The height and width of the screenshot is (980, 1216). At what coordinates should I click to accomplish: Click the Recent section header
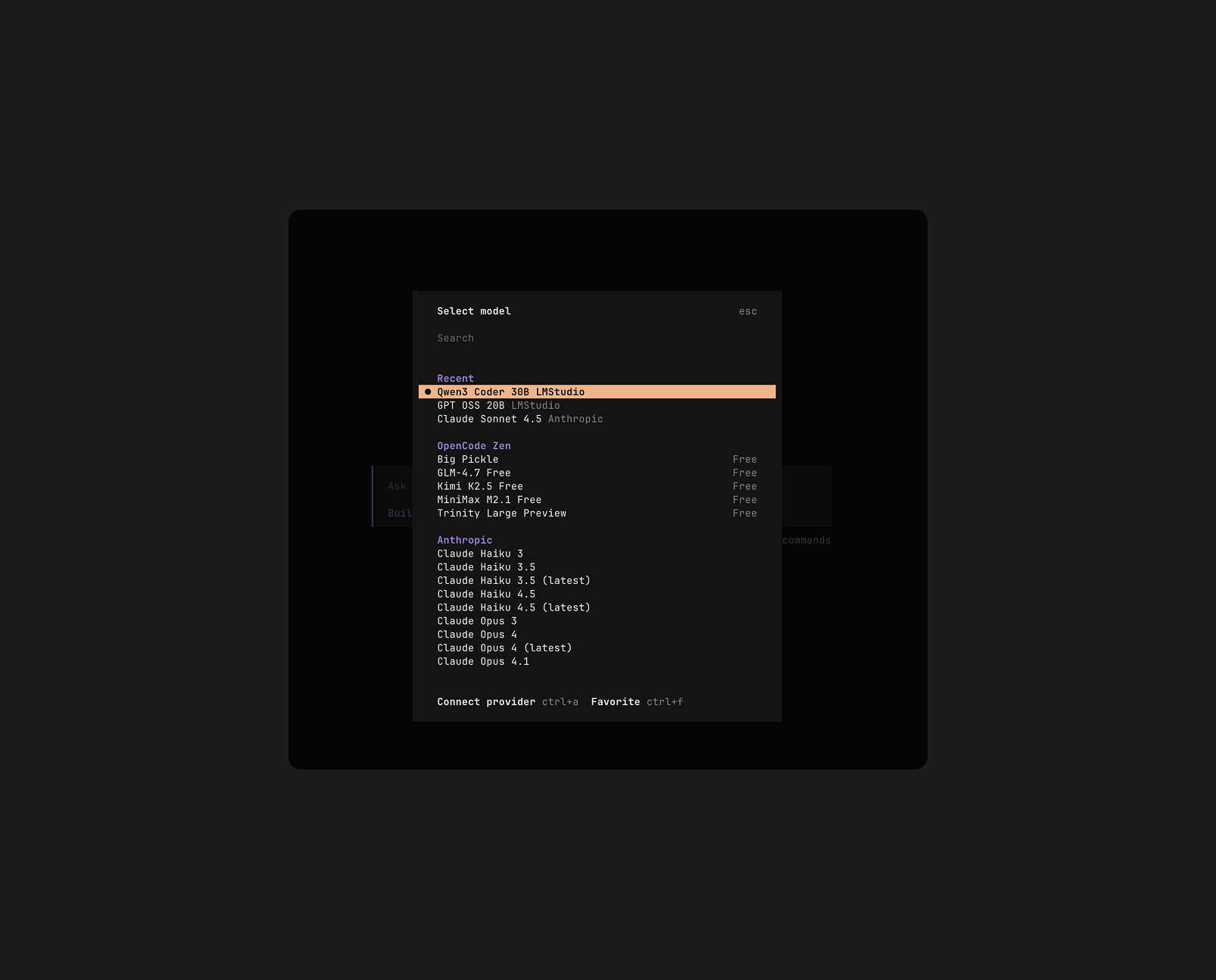click(455, 378)
